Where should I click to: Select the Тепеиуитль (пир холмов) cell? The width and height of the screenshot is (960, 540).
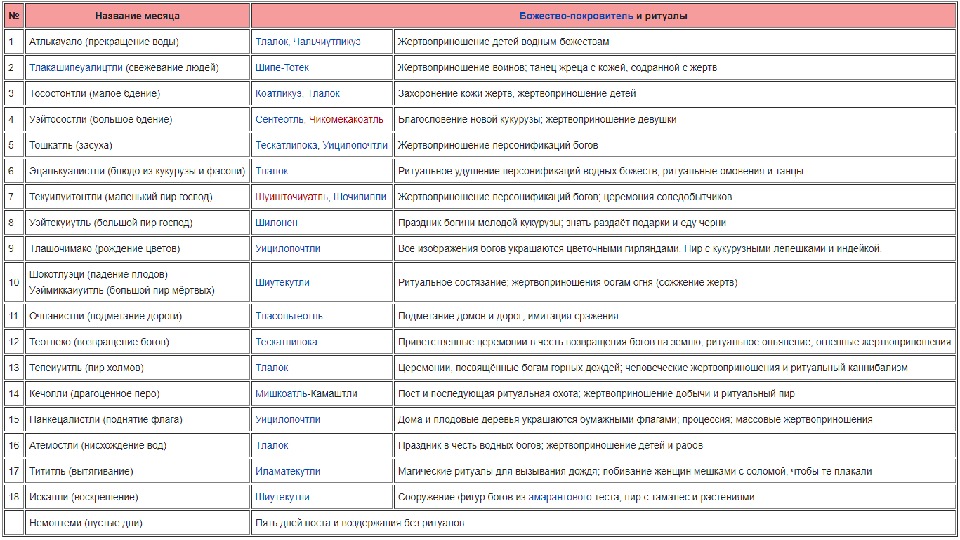pos(138,367)
